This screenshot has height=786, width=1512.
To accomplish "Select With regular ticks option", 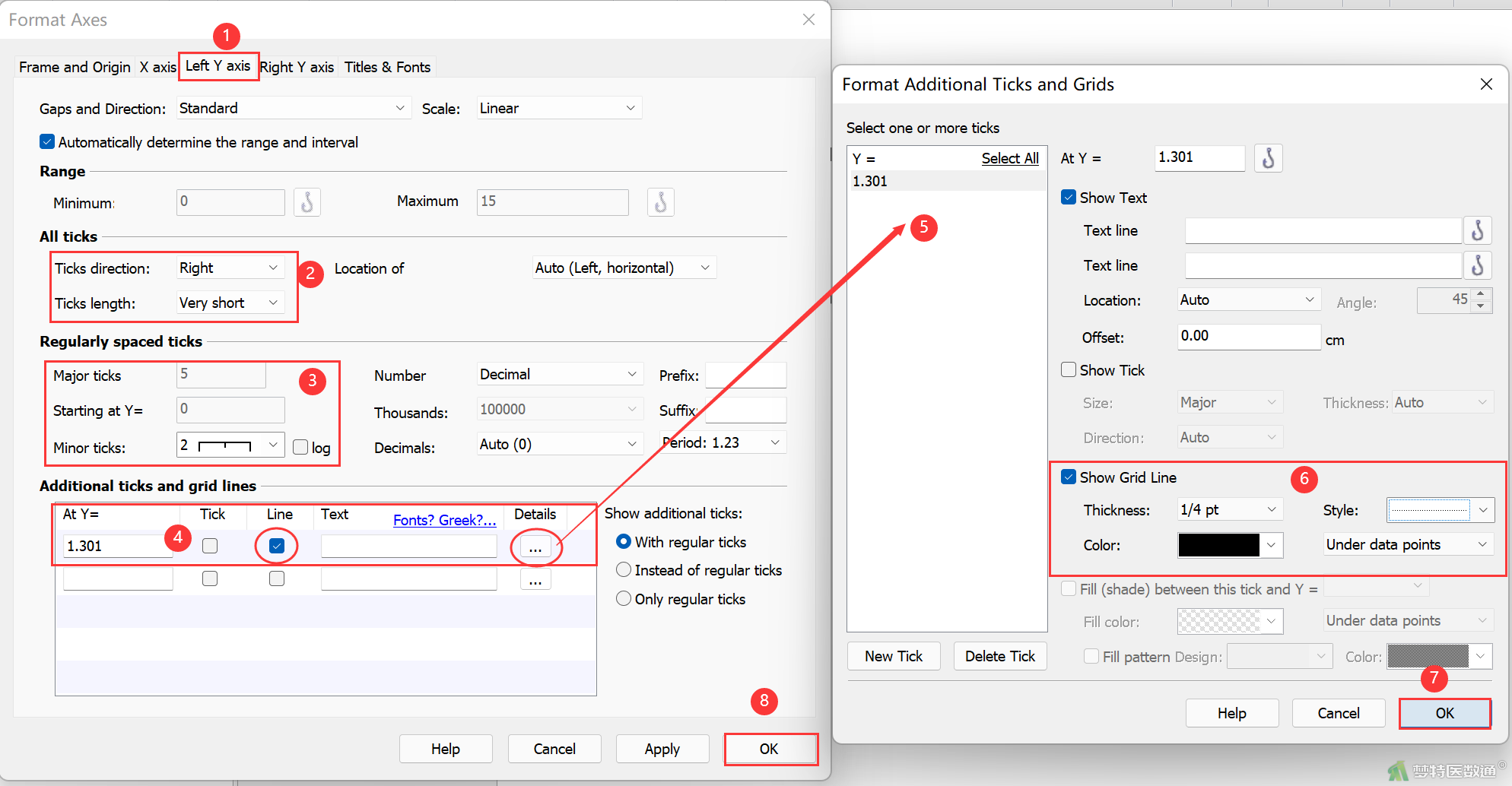I will (x=624, y=541).
